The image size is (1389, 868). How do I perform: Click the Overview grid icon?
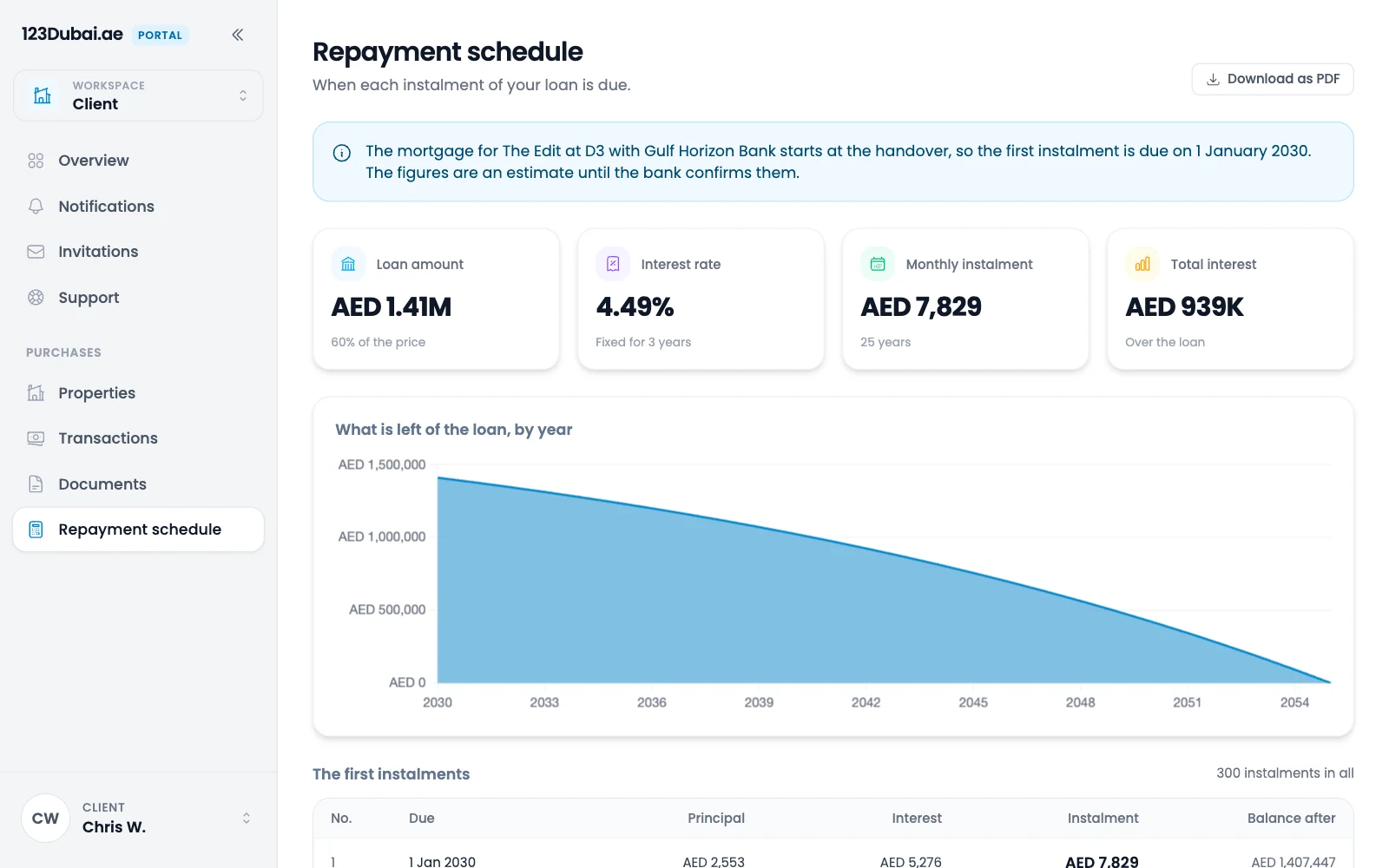coord(36,161)
